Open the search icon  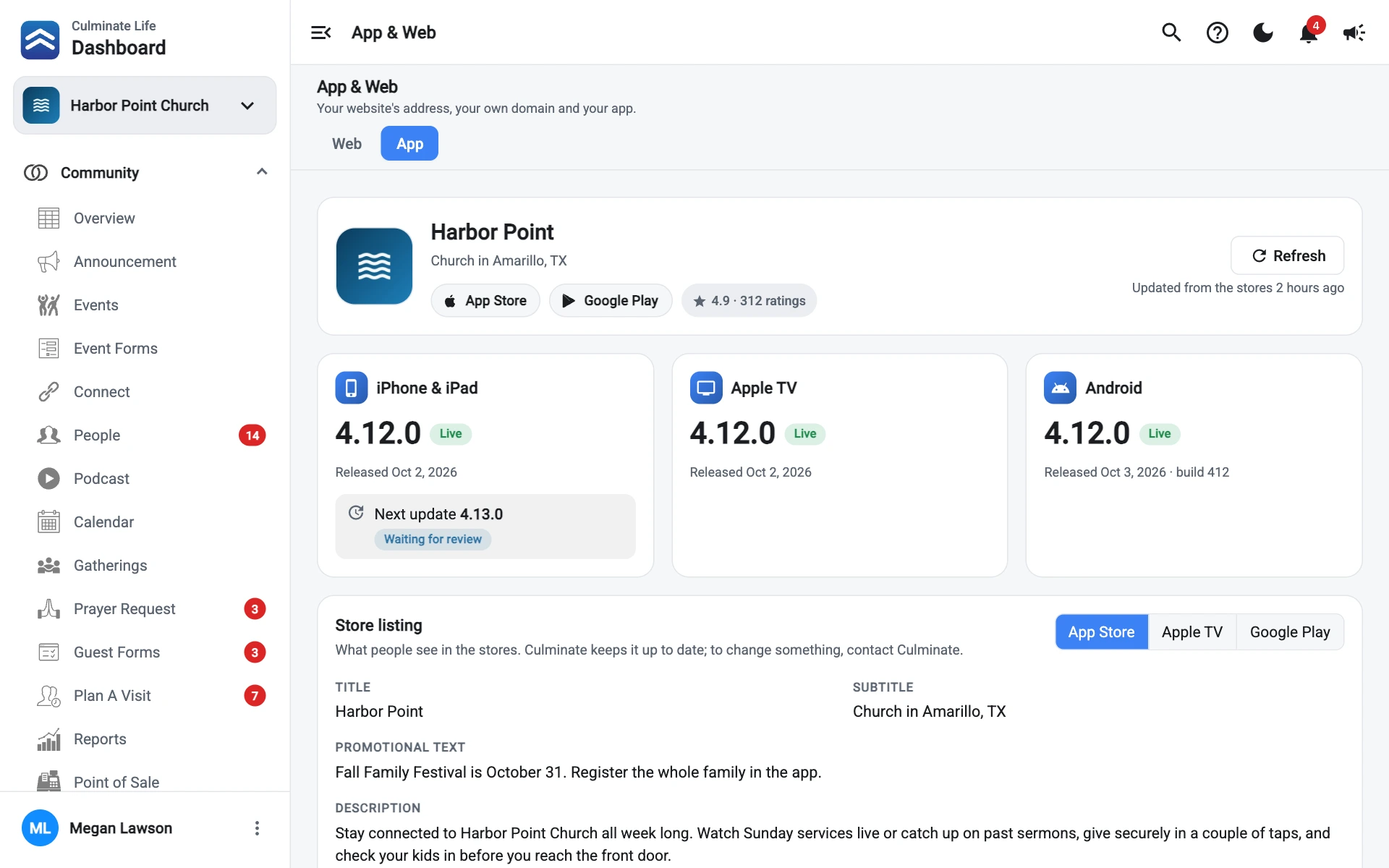(x=1171, y=33)
